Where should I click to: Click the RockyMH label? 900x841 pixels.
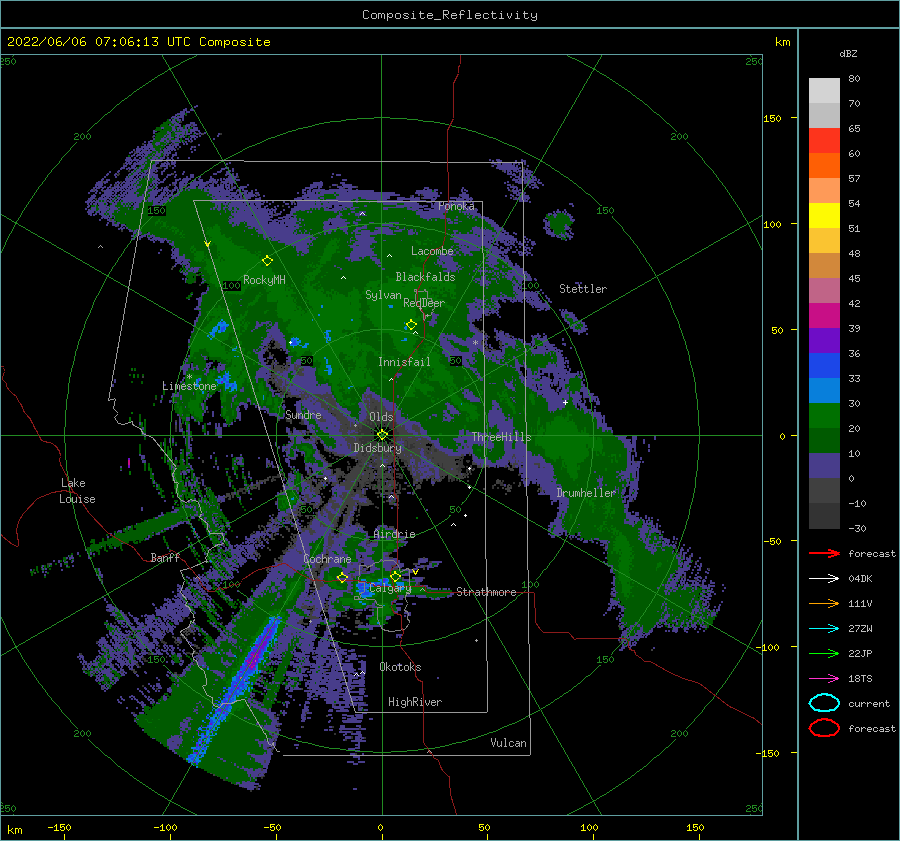pyautogui.click(x=264, y=280)
